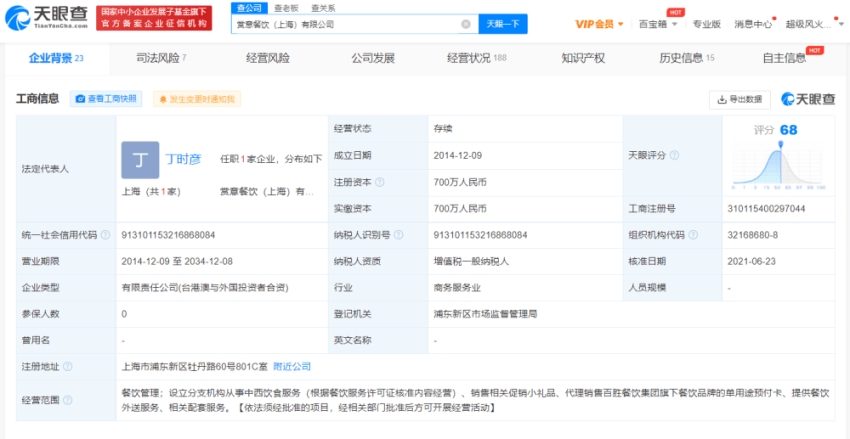The width and height of the screenshot is (850, 439).
Task: Click the 天眼一下 search button
Action: coord(504,23)
